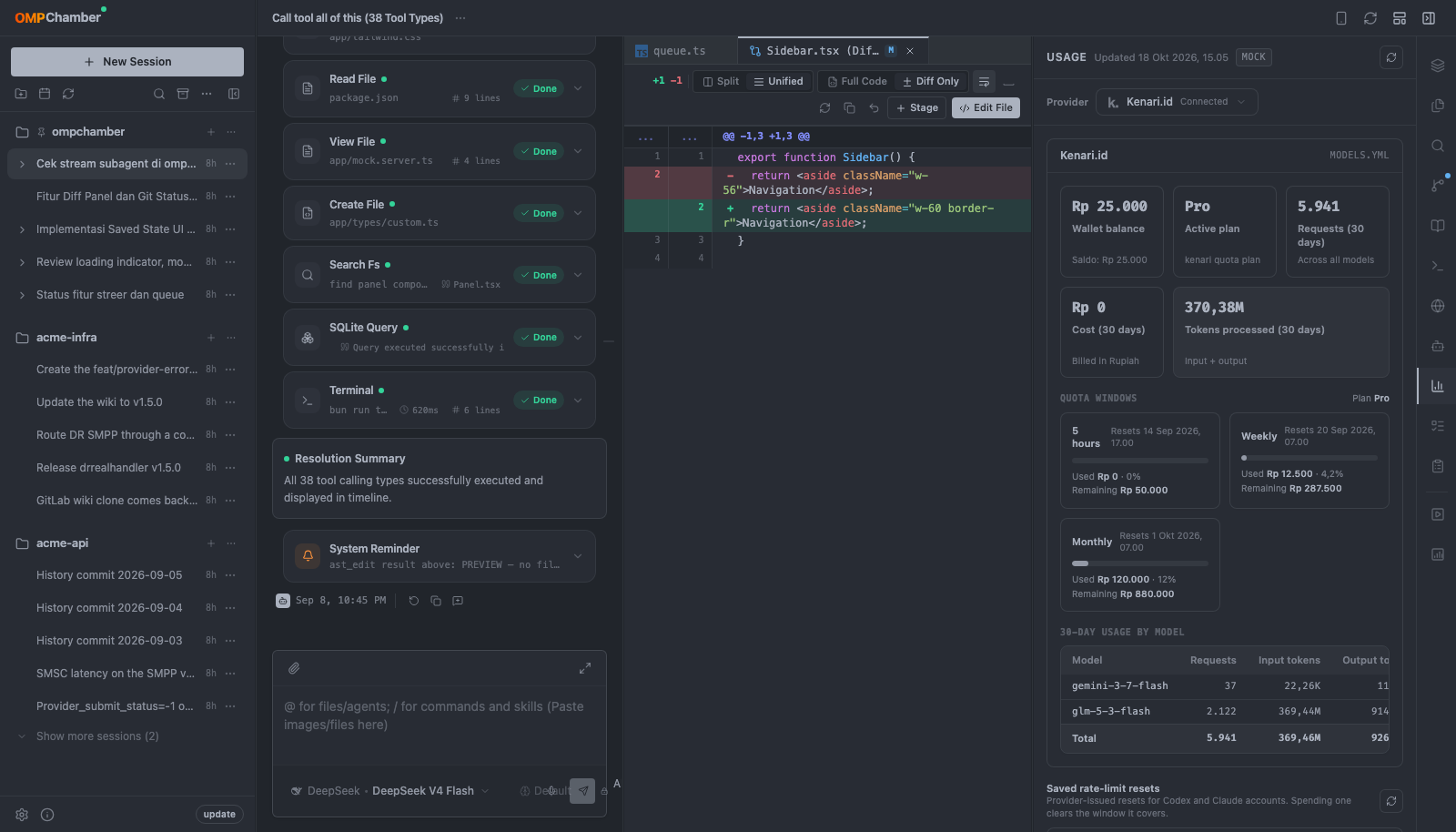
Task: Click the New Session button
Action: (x=127, y=62)
